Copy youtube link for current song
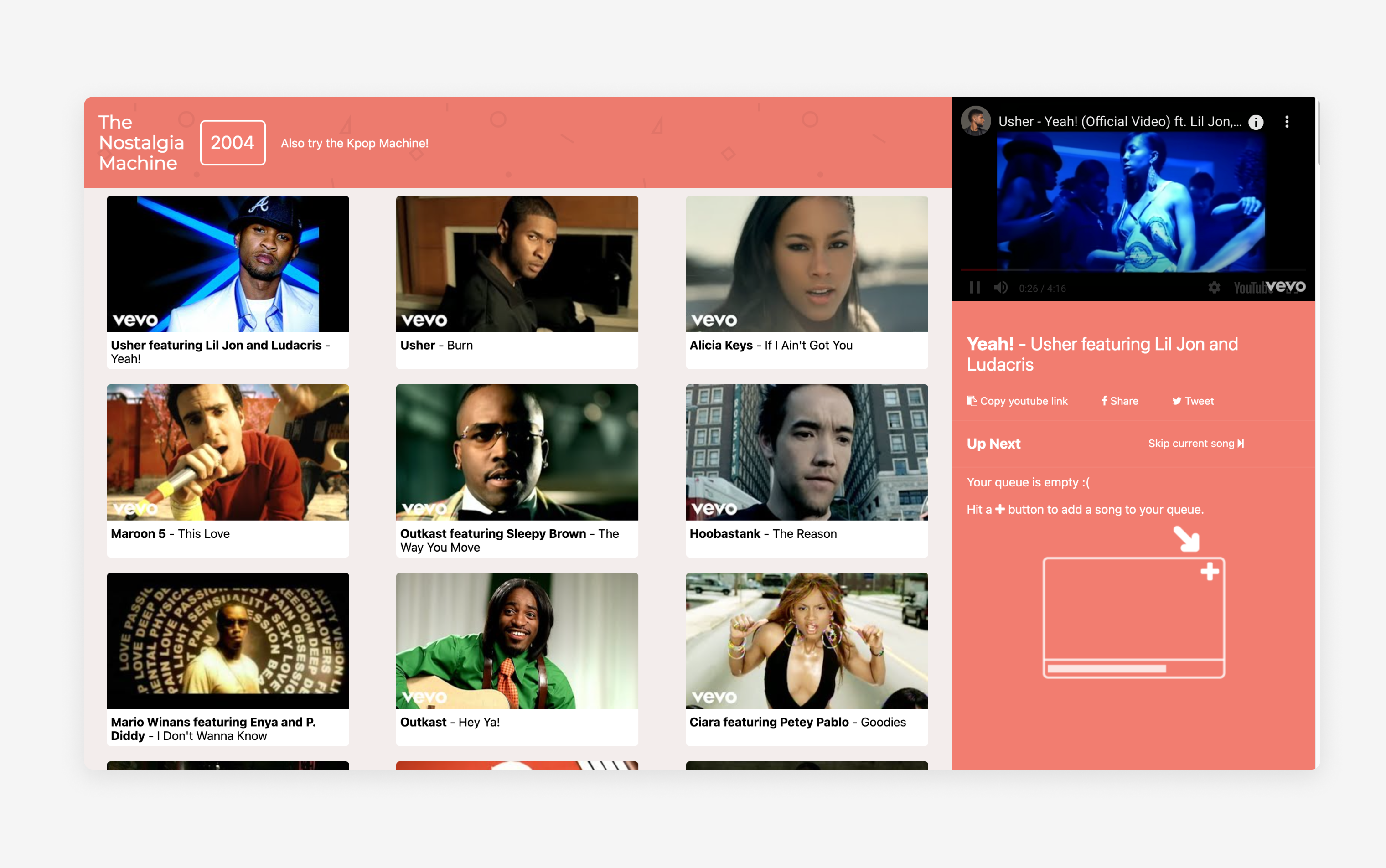Screen dimensions: 1386x868 pyautogui.click(x=1017, y=401)
